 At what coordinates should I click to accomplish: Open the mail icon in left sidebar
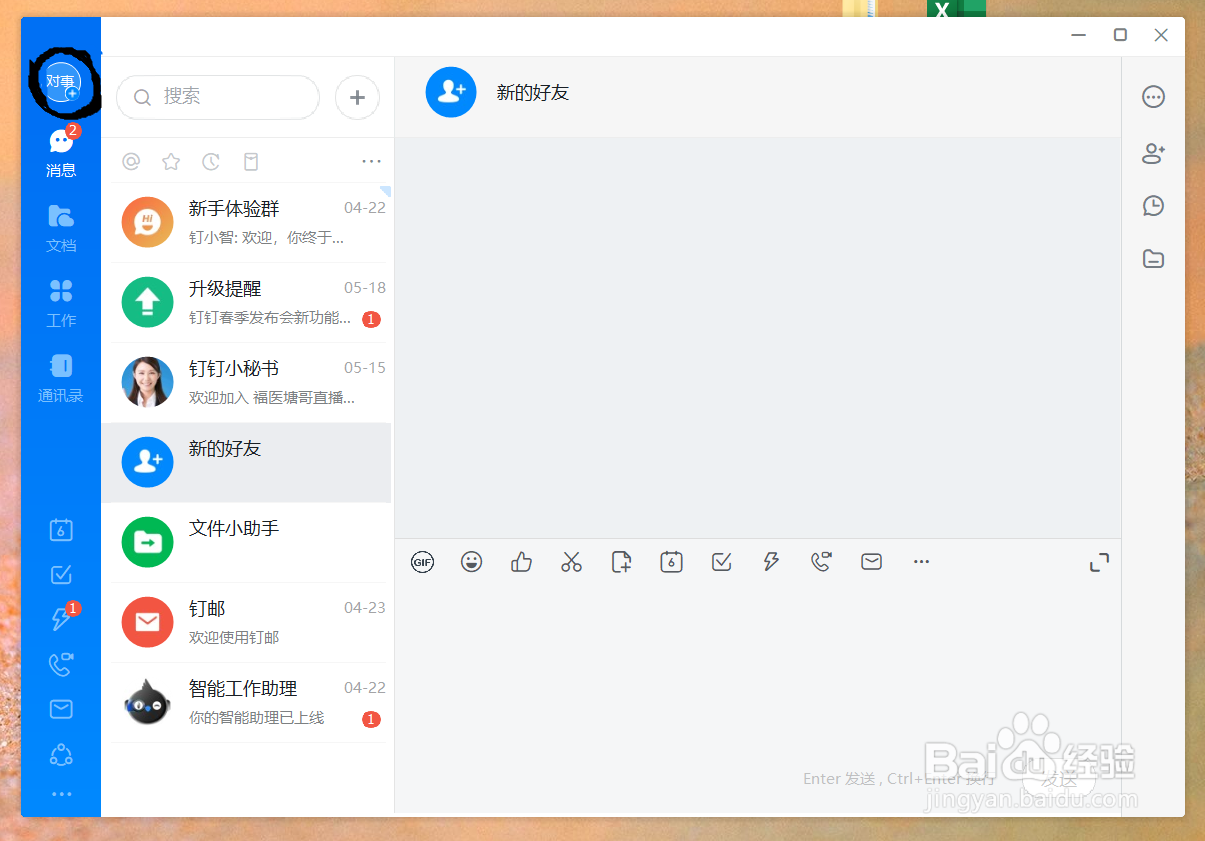click(61, 709)
